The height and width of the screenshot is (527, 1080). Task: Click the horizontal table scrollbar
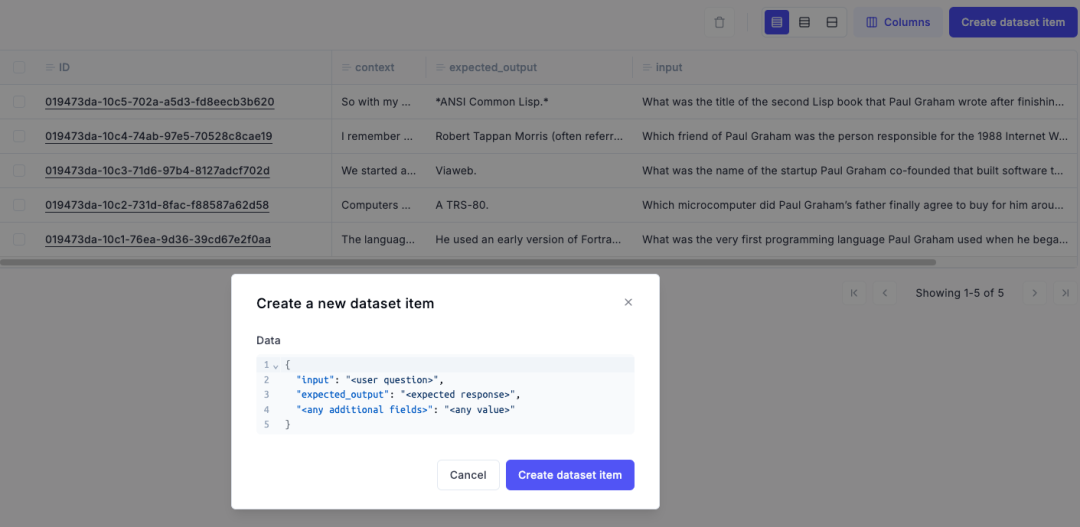[468, 262]
